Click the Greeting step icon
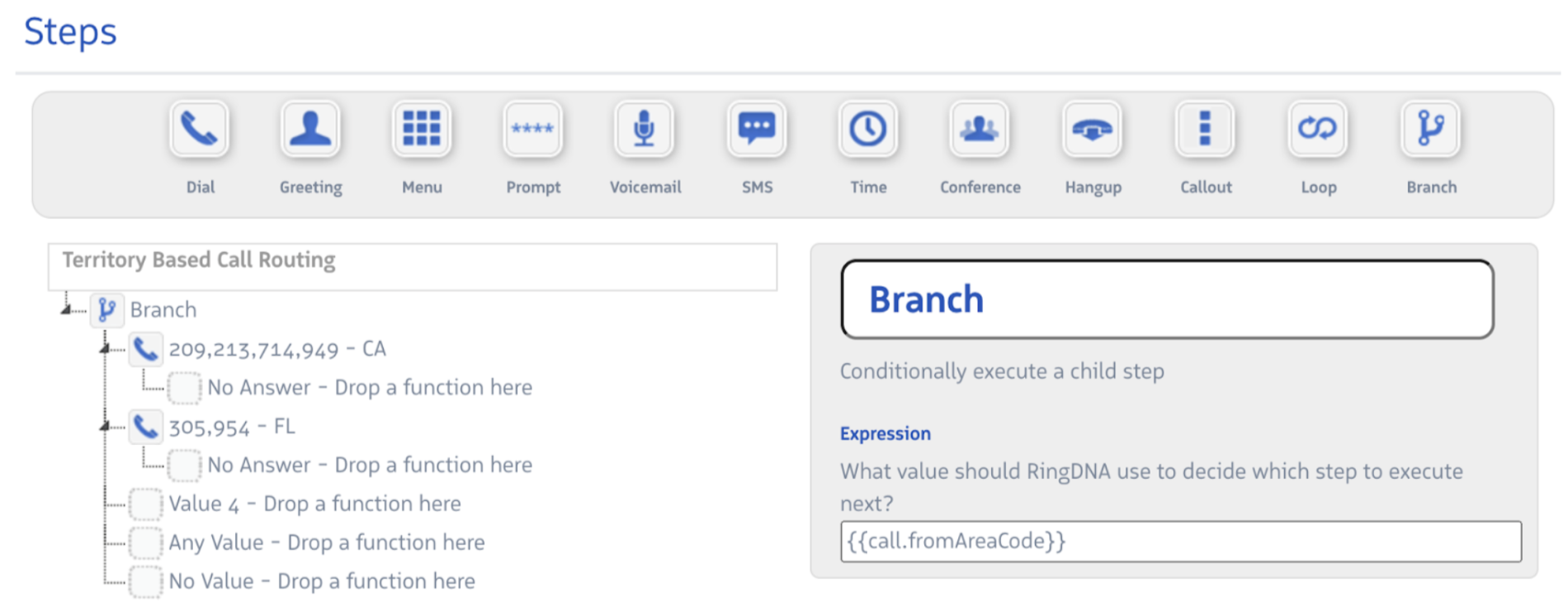 (x=310, y=130)
